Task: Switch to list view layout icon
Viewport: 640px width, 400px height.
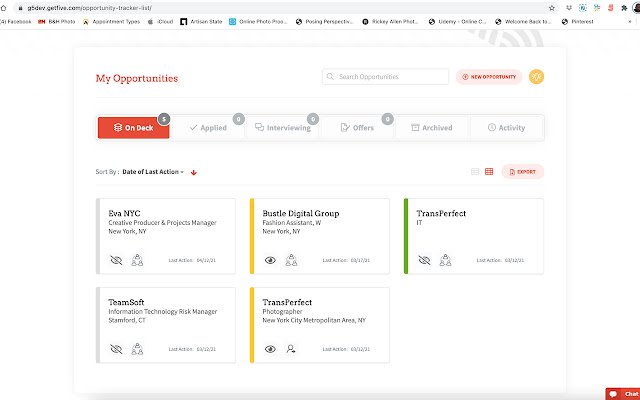Action: tap(475, 172)
